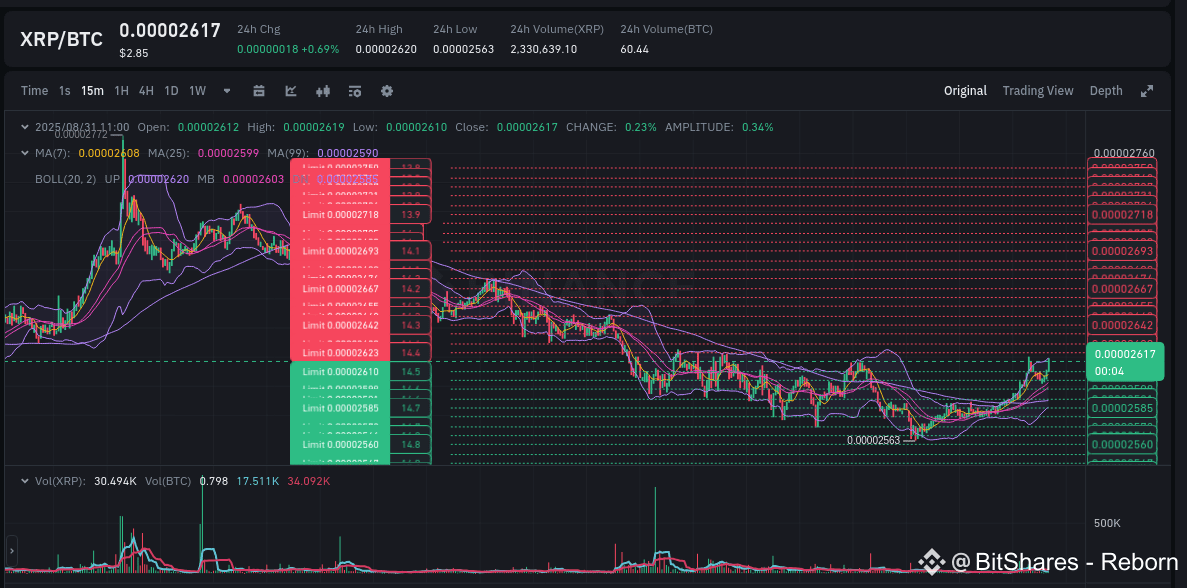This screenshot has height=588, width=1187.
Task: Click the 14.4 order quantity box
Action: (411, 352)
